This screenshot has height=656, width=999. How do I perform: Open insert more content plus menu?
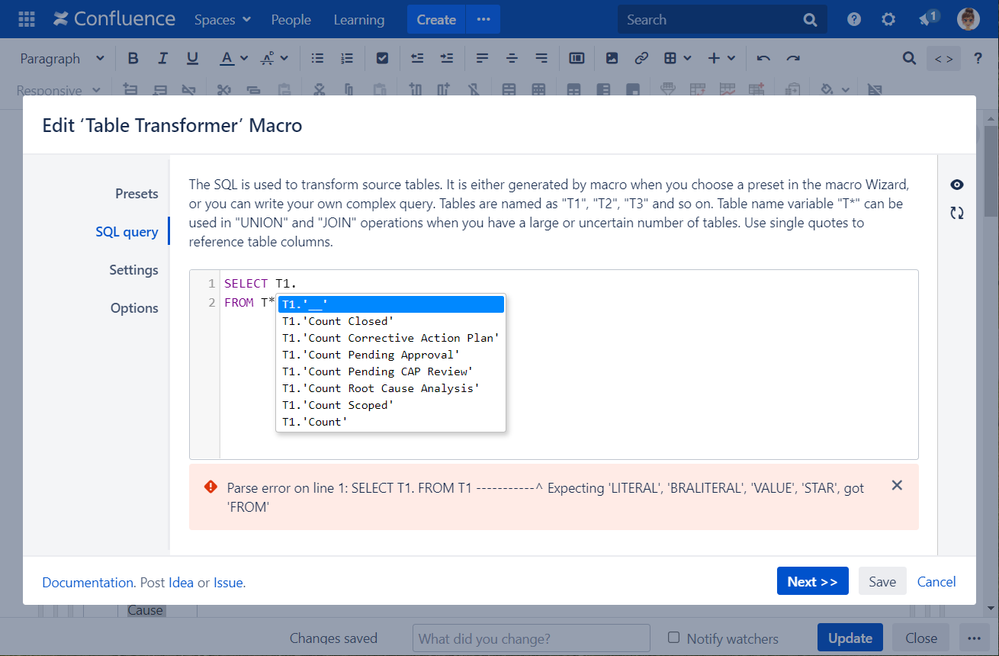tap(721, 59)
